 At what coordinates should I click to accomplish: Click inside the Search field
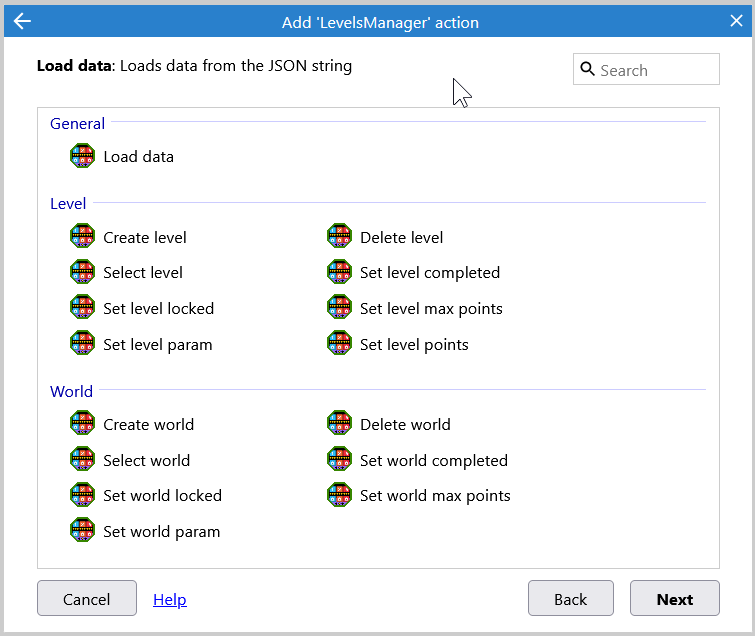click(655, 70)
